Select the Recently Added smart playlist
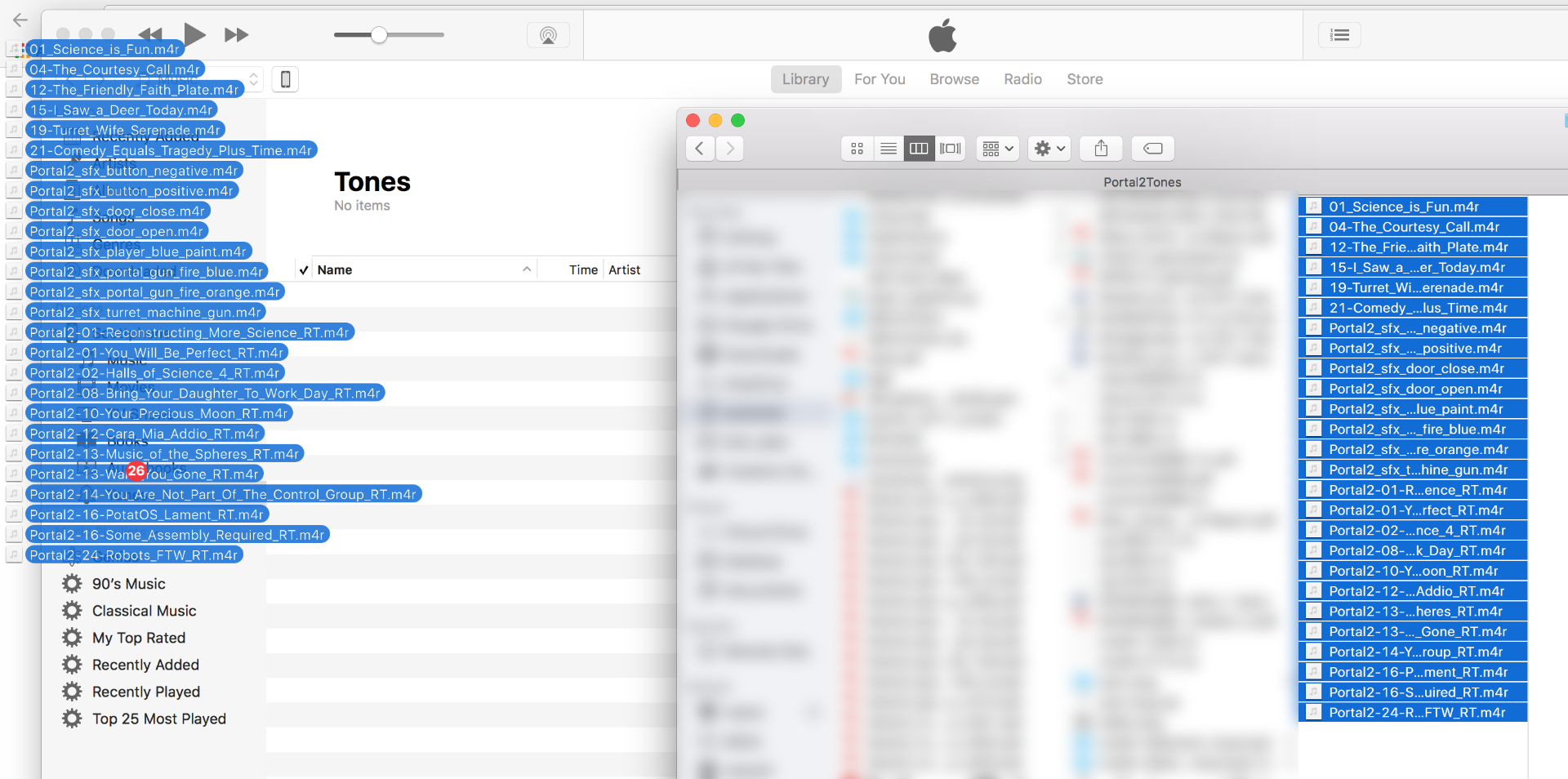Image resolution: width=1568 pixels, height=779 pixels. [144, 665]
